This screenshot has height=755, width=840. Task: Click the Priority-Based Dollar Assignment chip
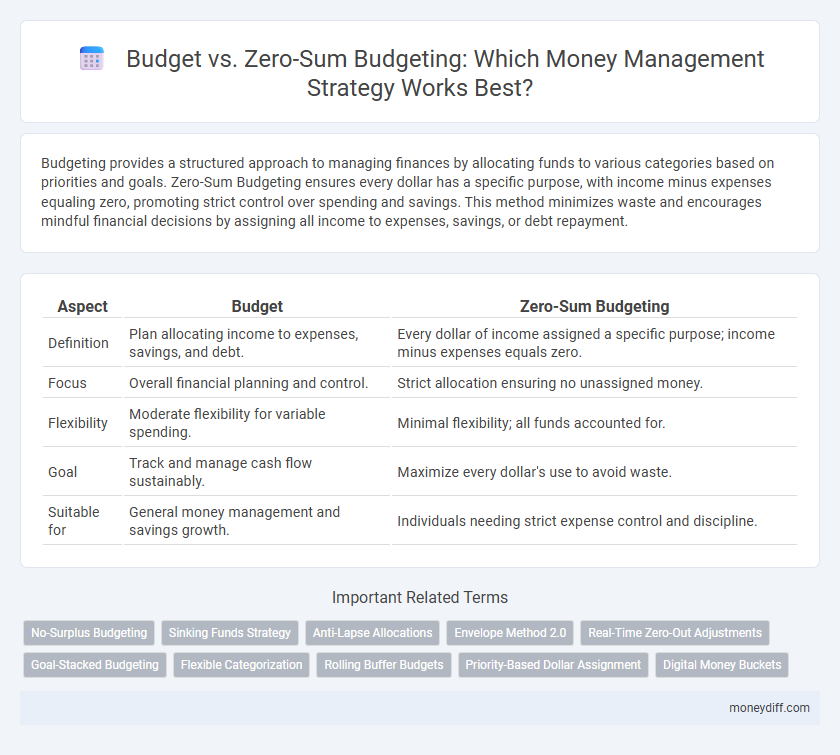[553, 664]
